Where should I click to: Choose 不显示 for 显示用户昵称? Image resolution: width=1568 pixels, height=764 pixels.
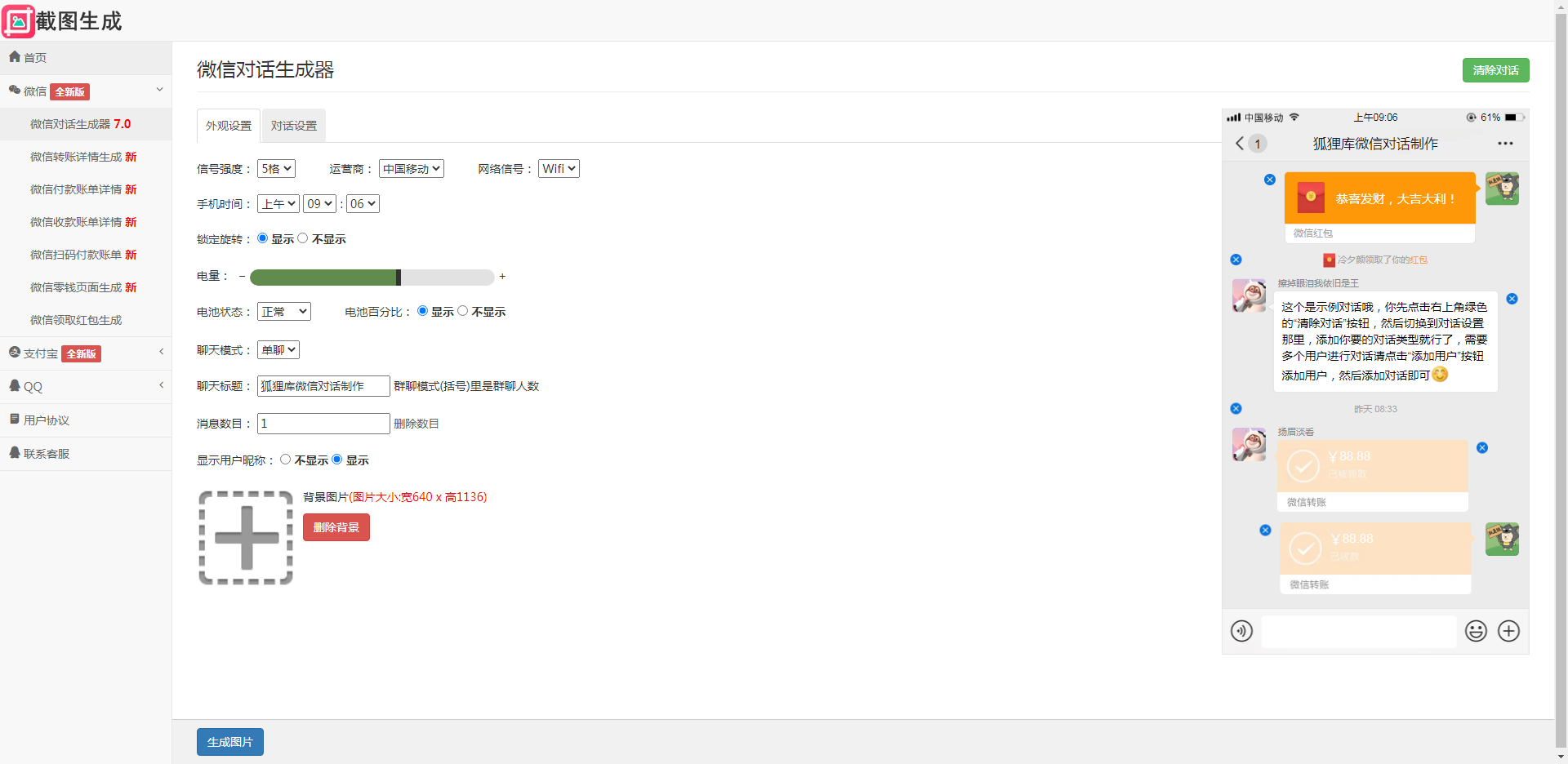285,460
